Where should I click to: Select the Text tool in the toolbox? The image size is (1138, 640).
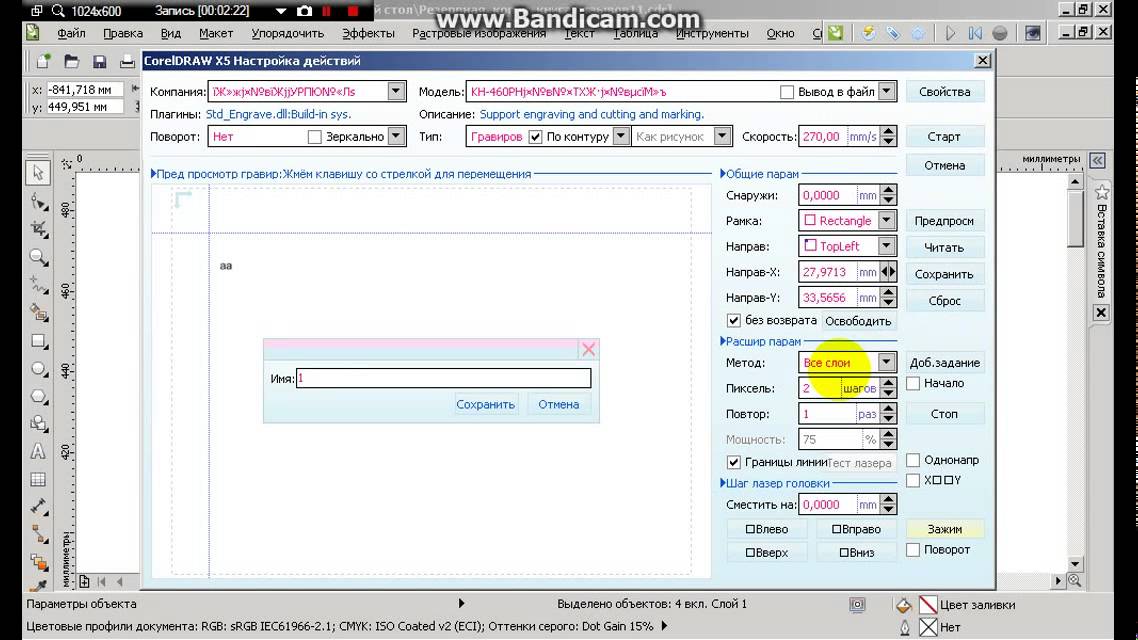click(38, 451)
